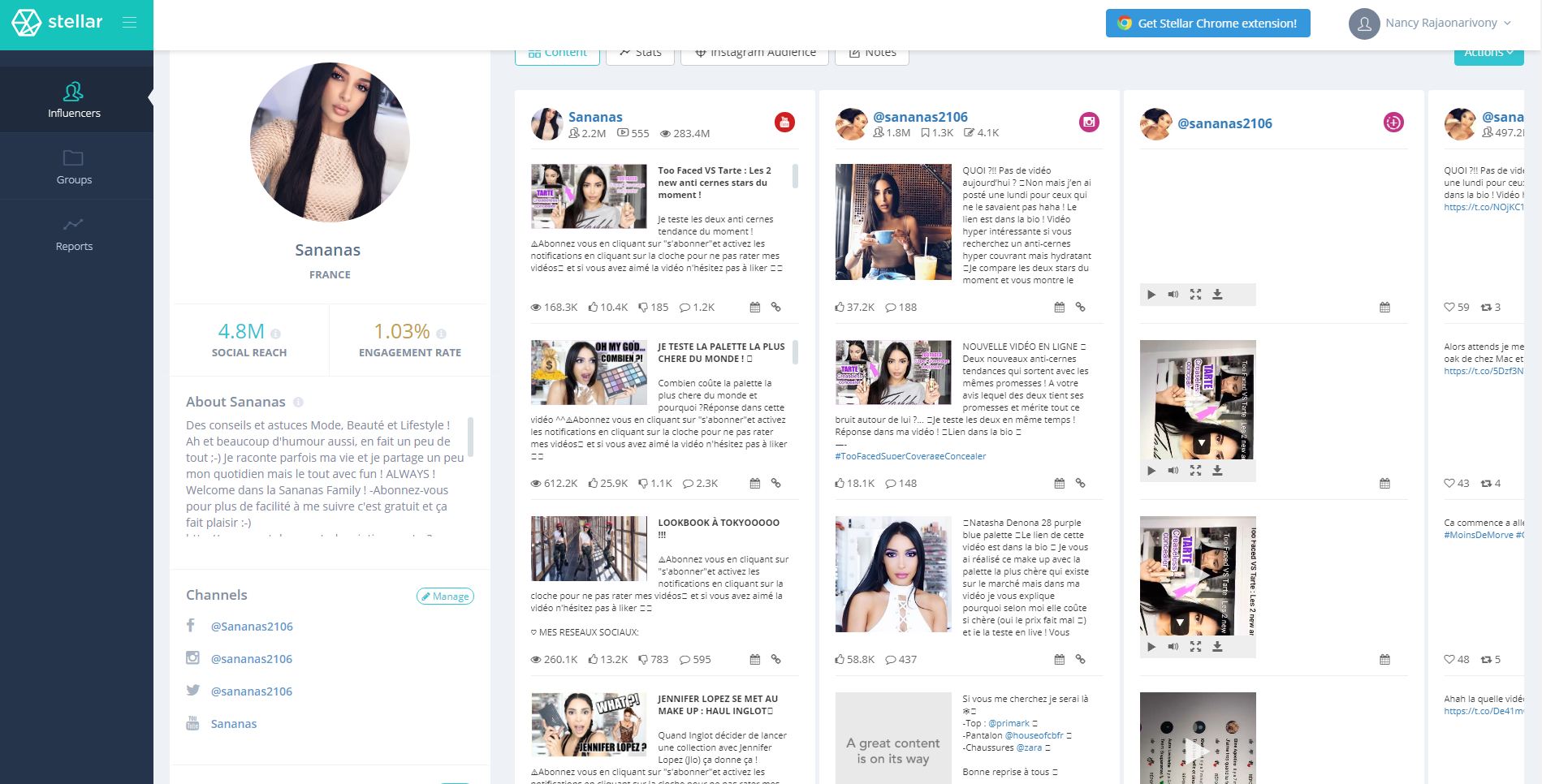This screenshot has width=1542, height=784.
Task: Click the @zara mention link
Action: coord(1029,747)
